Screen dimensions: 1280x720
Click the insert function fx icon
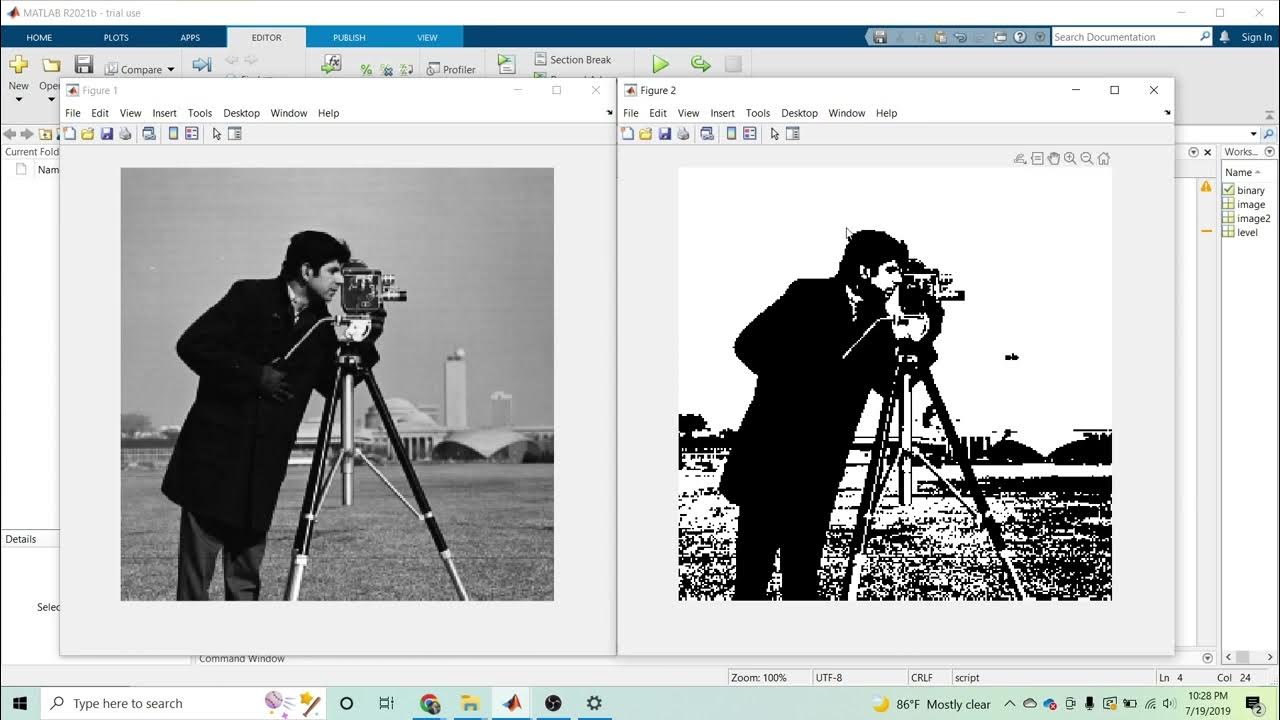pos(331,64)
